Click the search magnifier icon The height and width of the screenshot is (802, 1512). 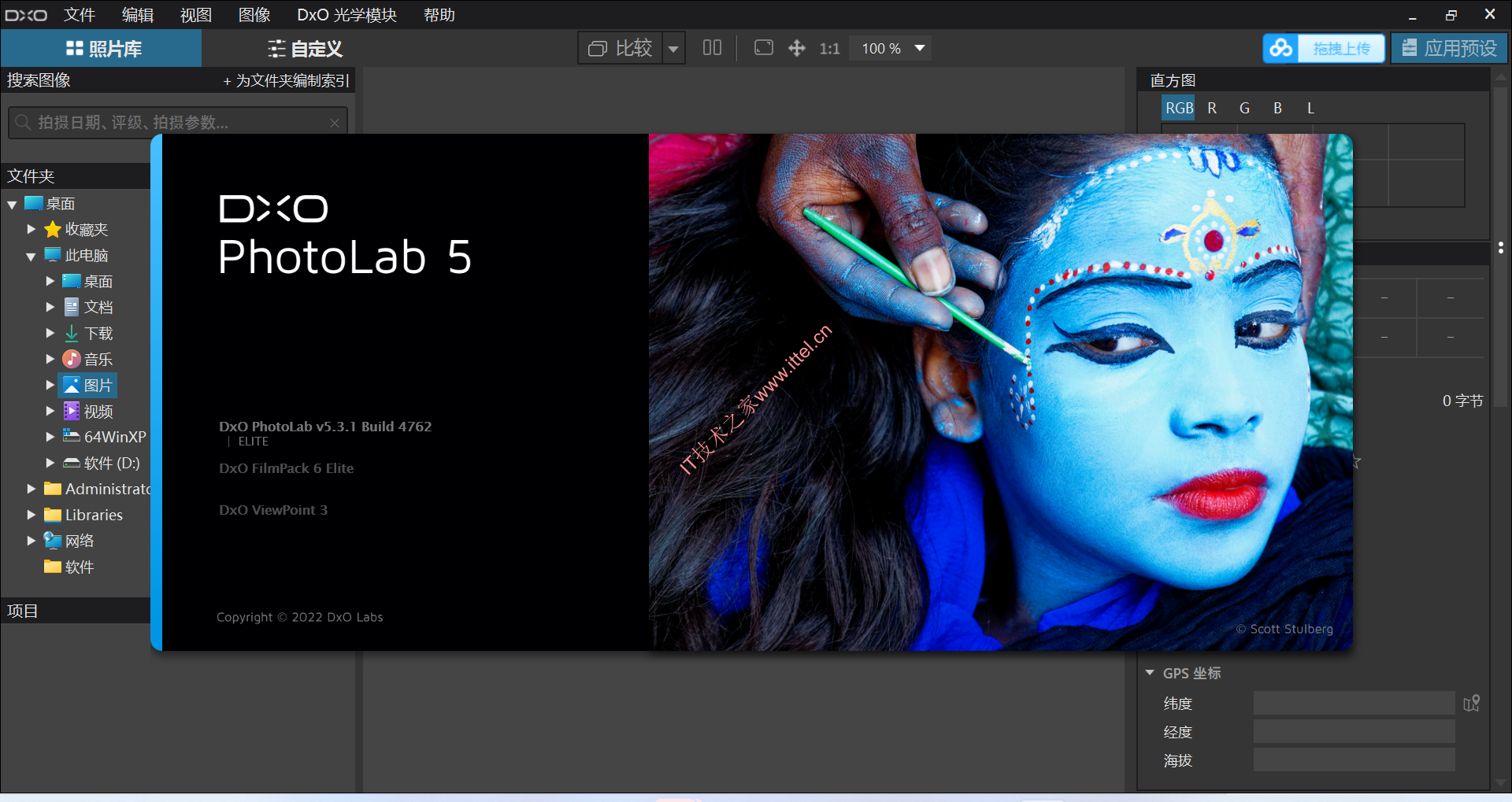[23, 122]
